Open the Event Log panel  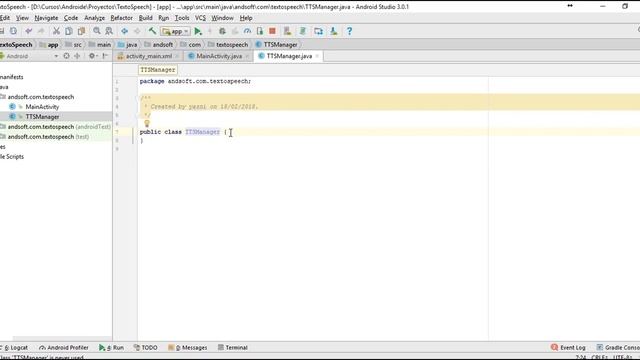[568, 348]
